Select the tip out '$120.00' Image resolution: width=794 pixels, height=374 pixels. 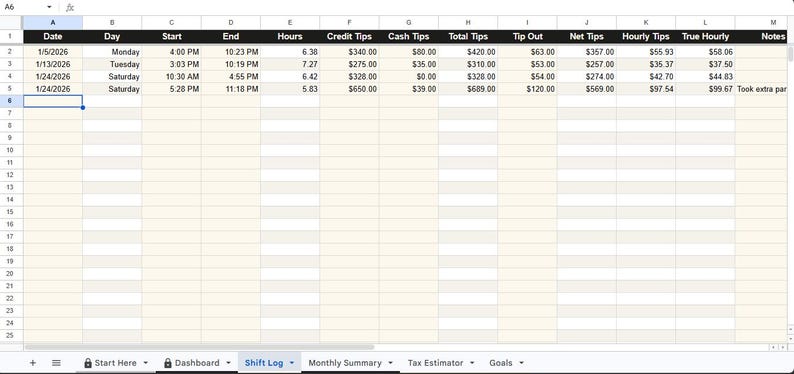[527, 89]
